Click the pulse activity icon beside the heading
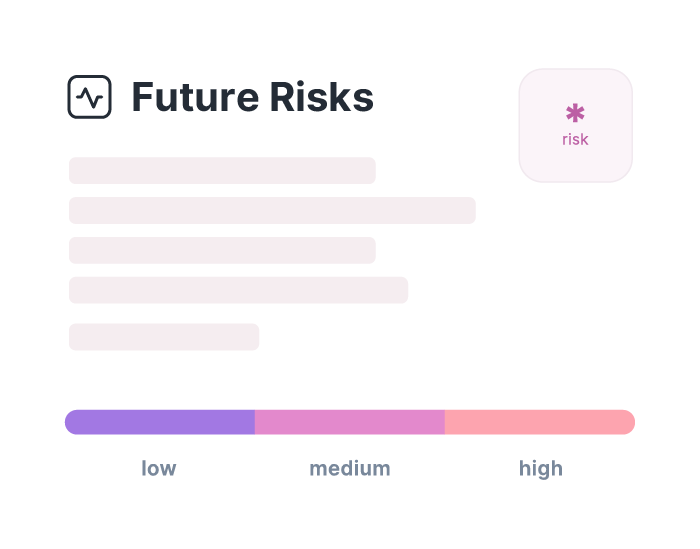Viewport: 700px width, 549px height. click(89, 97)
